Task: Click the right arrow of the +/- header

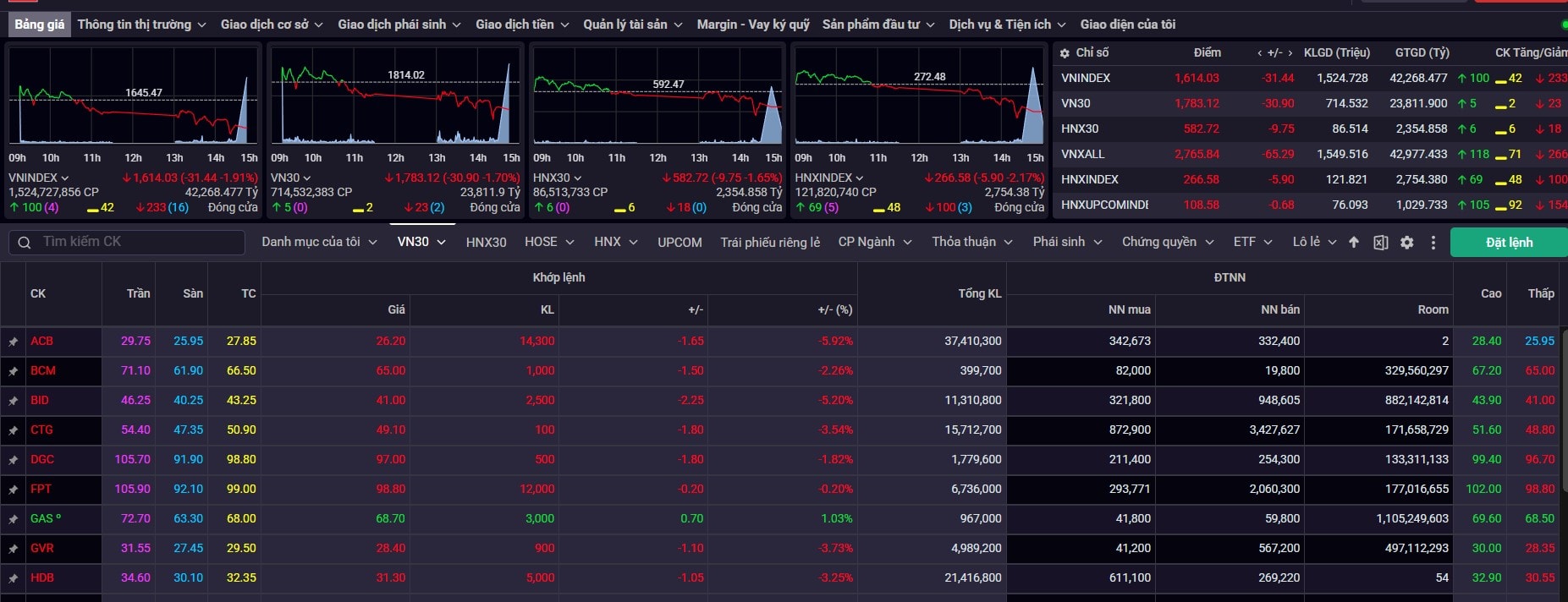Action: [1290, 53]
